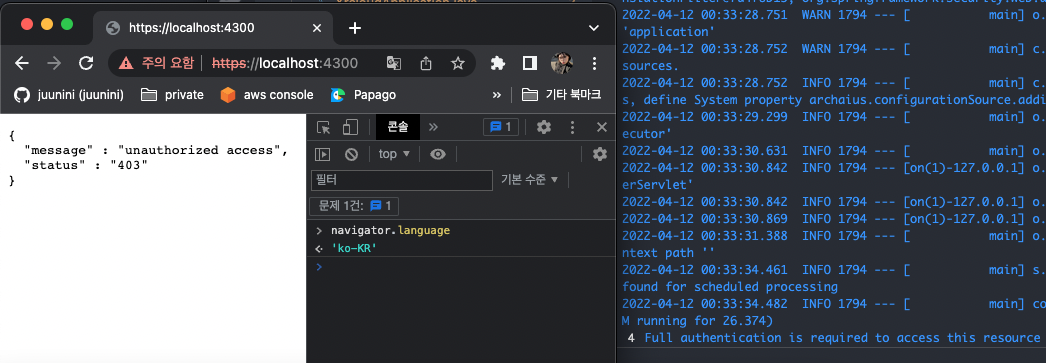Open a new tab with the plus button
The image size is (1046, 363).
pyautogui.click(x=356, y=27)
